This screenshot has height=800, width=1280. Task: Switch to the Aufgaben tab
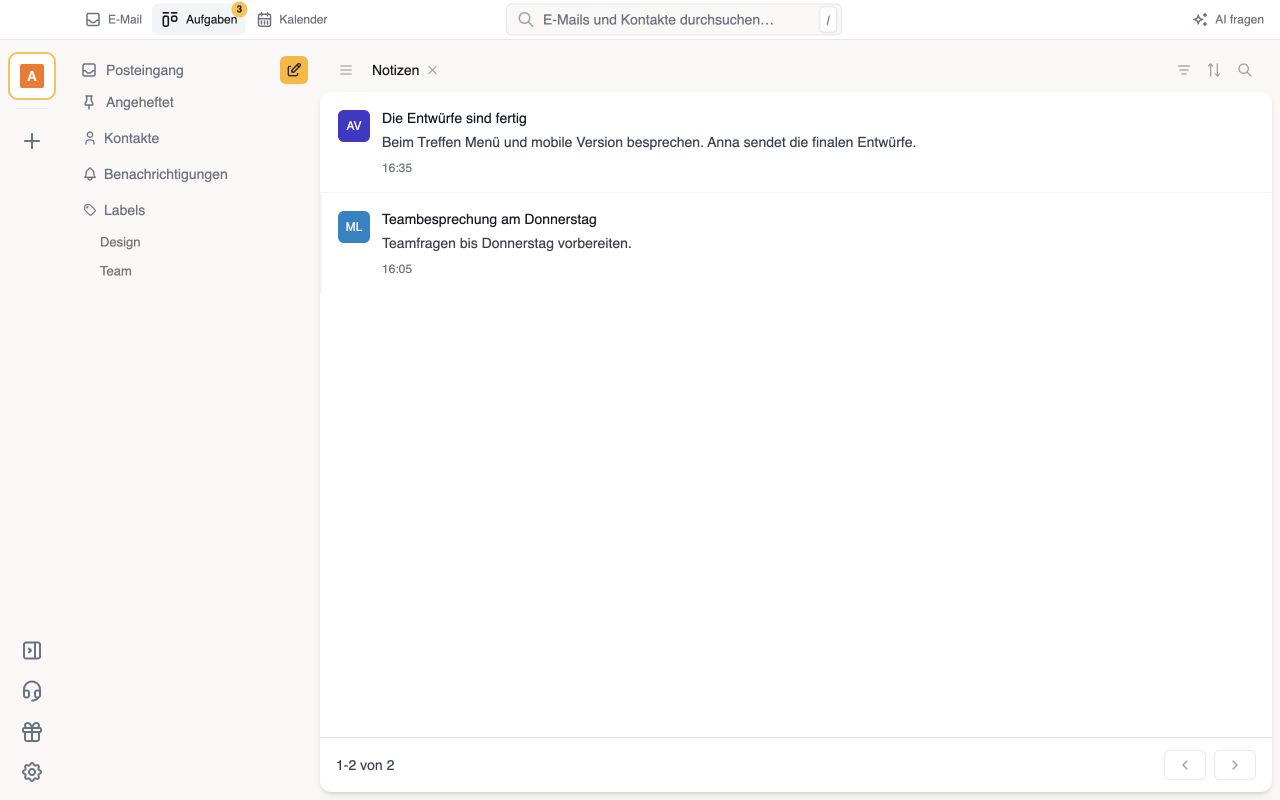(199, 19)
